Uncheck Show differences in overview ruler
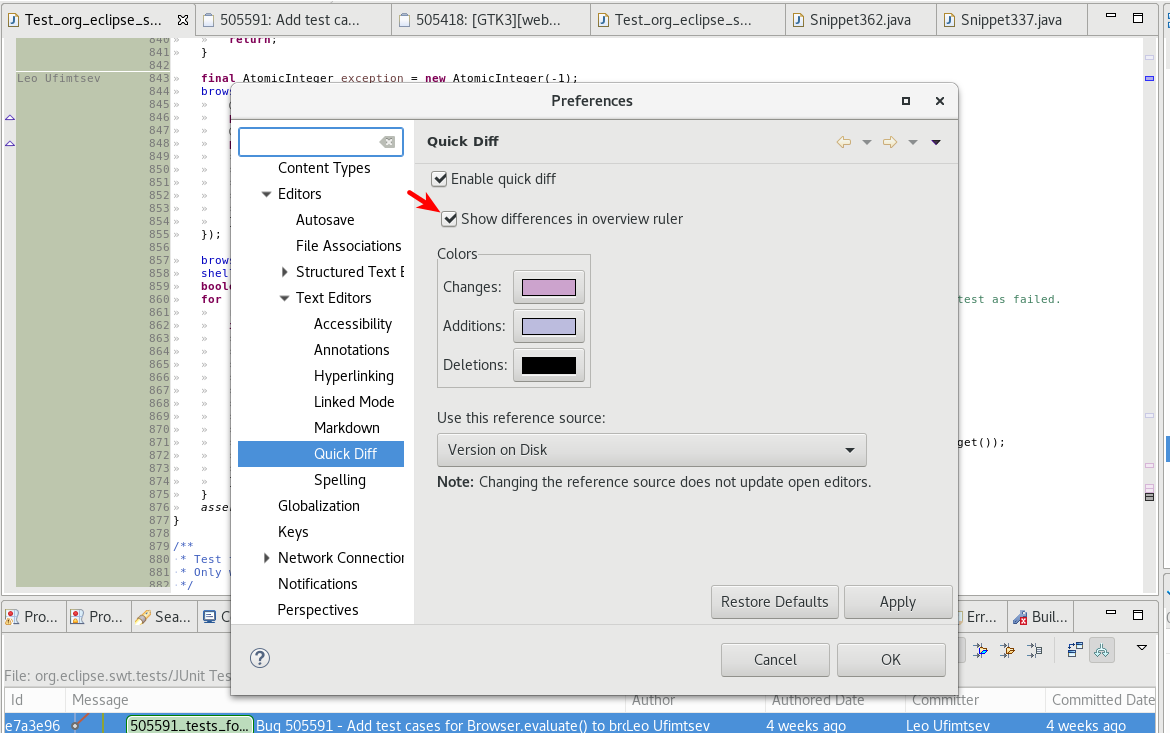1170x733 pixels. click(x=449, y=219)
